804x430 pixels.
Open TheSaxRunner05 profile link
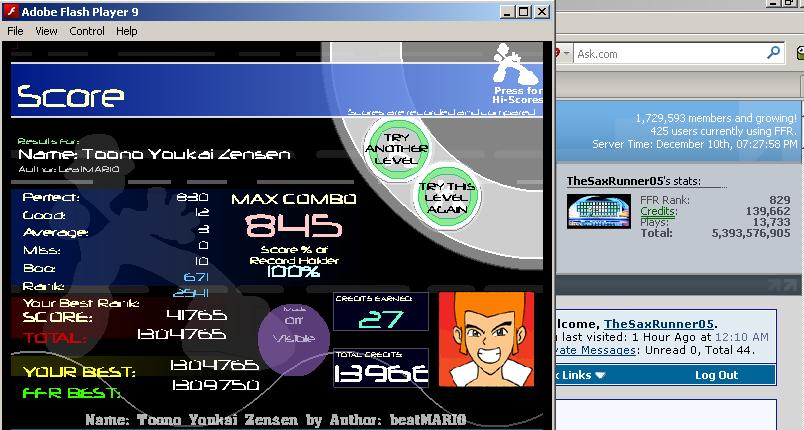coord(658,324)
